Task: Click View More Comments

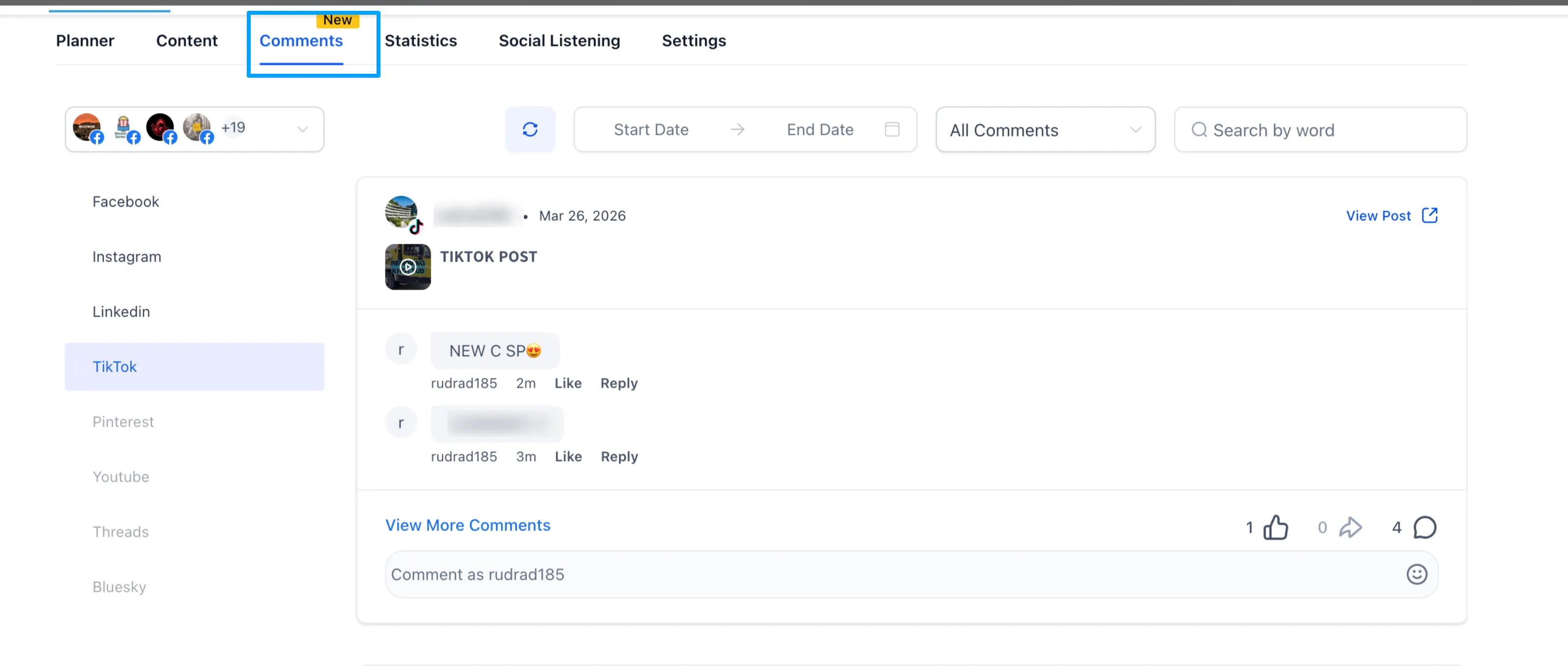Action: [467, 525]
